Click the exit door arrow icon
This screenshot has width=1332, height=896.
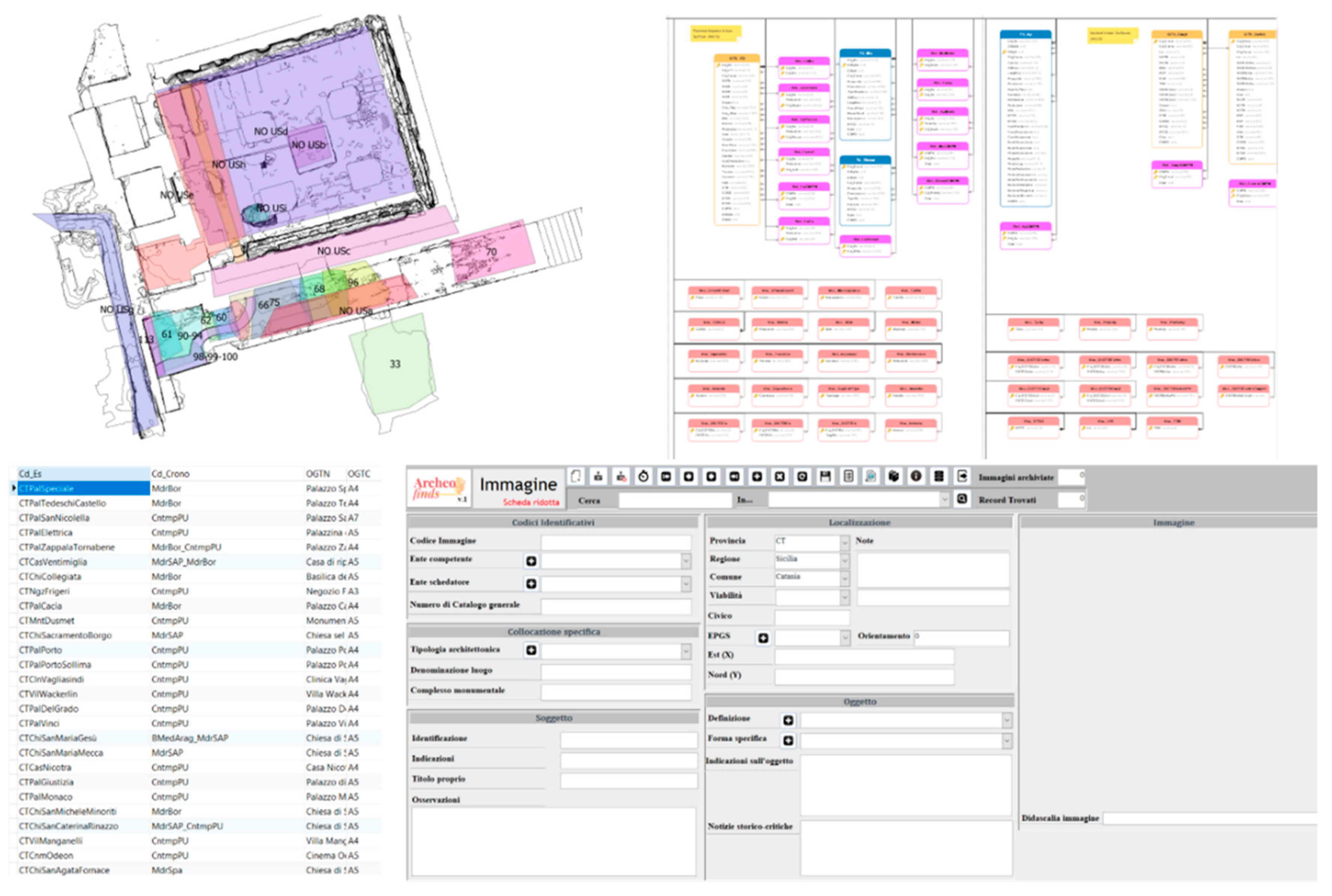[962, 477]
